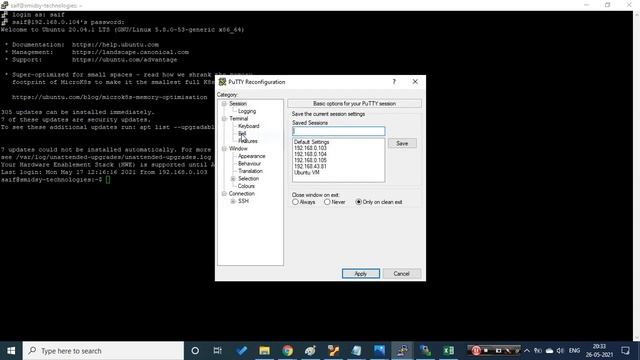Expand the SSH tree node
Image resolution: width=640 pixels, height=360 pixels.
(233, 201)
